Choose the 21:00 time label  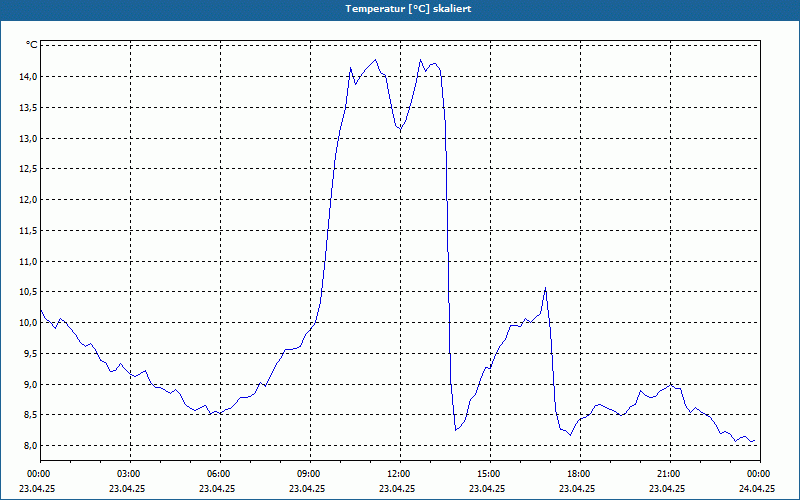(x=668, y=474)
